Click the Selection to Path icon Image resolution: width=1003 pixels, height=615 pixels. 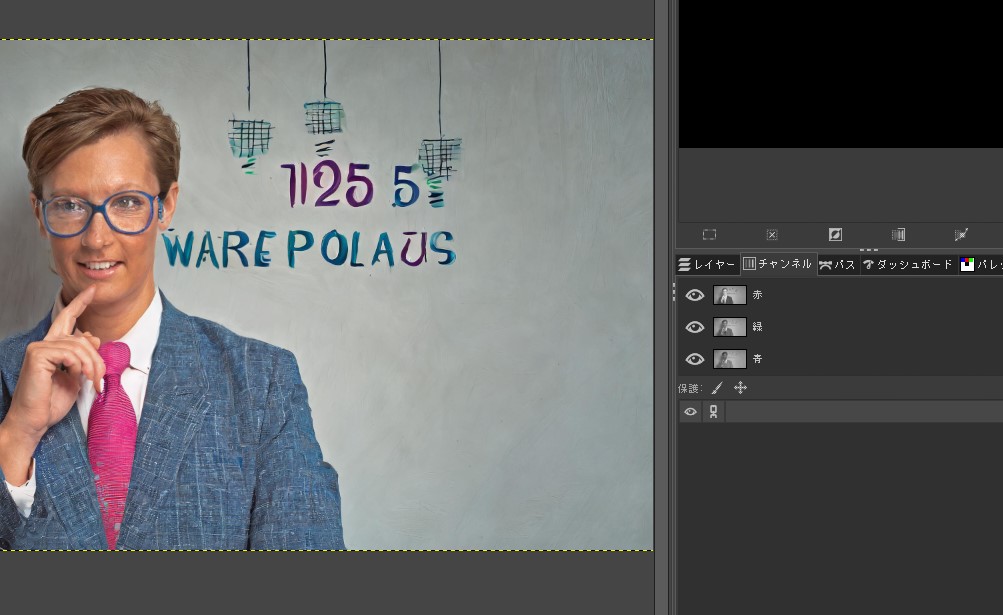[x=961, y=235]
